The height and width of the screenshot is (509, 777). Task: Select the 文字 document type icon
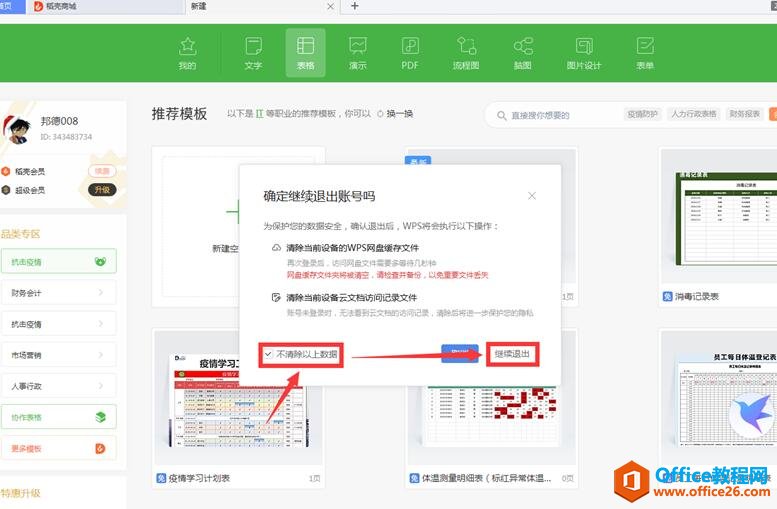pyautogui.click(x=253, y=47)
